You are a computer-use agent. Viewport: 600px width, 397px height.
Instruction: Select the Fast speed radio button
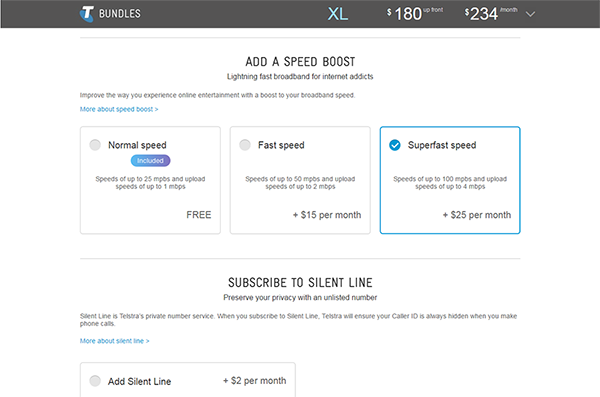coord(245,145)
